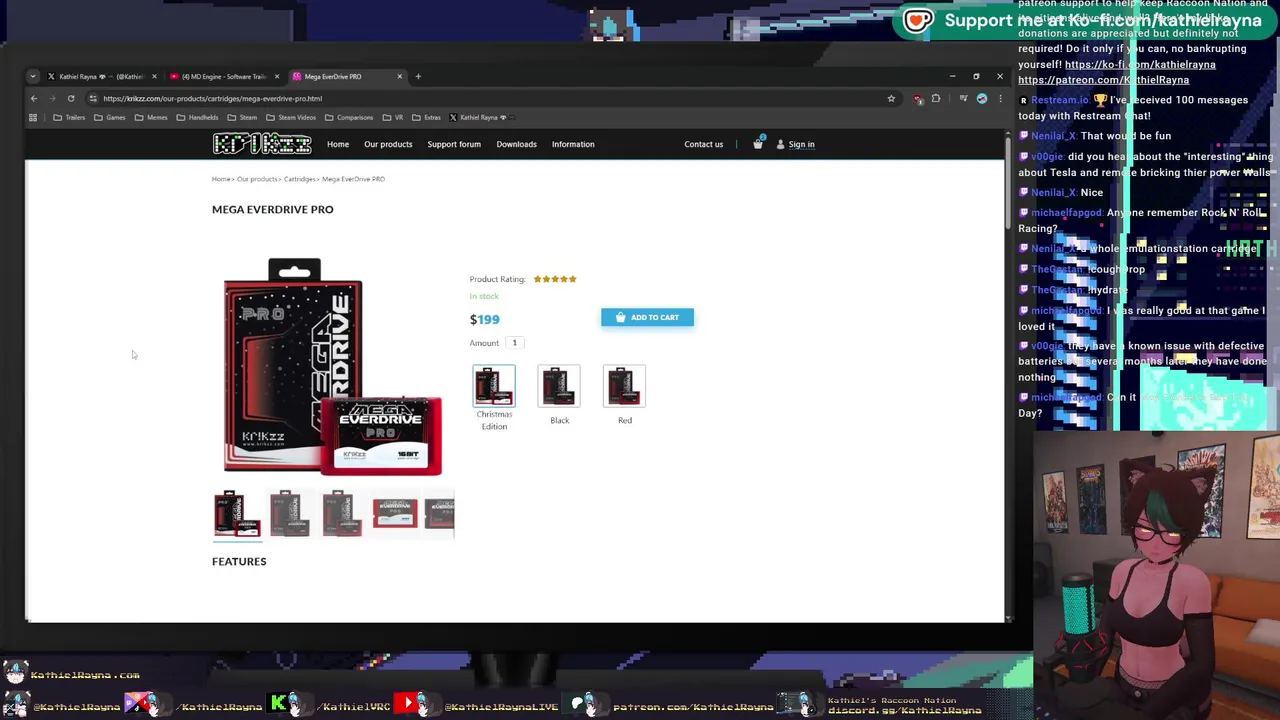Select the second product gallery thumbnail
The height and width of the screenshot is (720, 1280).
tap(289, 513)
